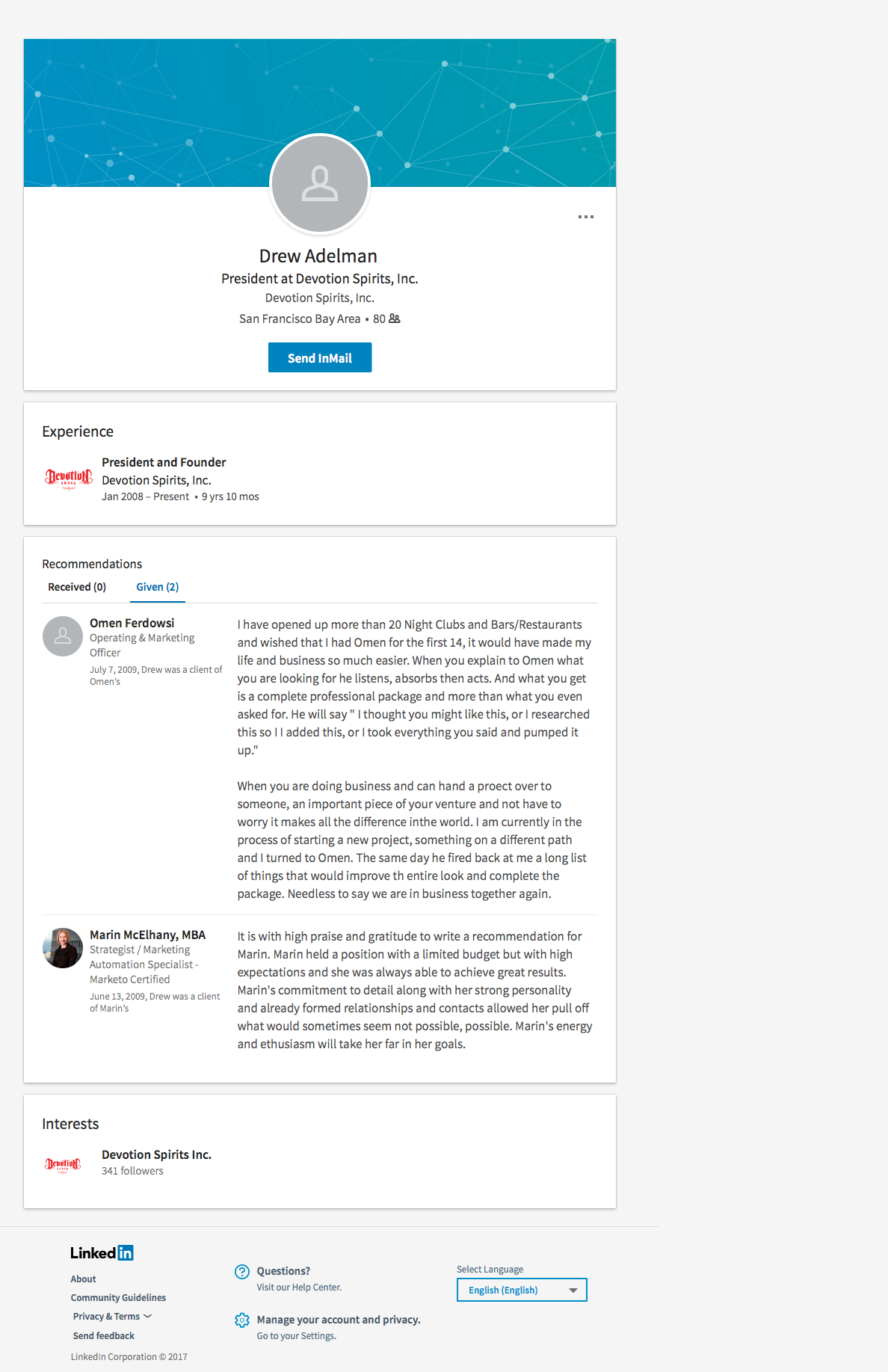The image size is (888, 1372).
Task: Click the Send feedback link
Action: (x=104, y=1336)
